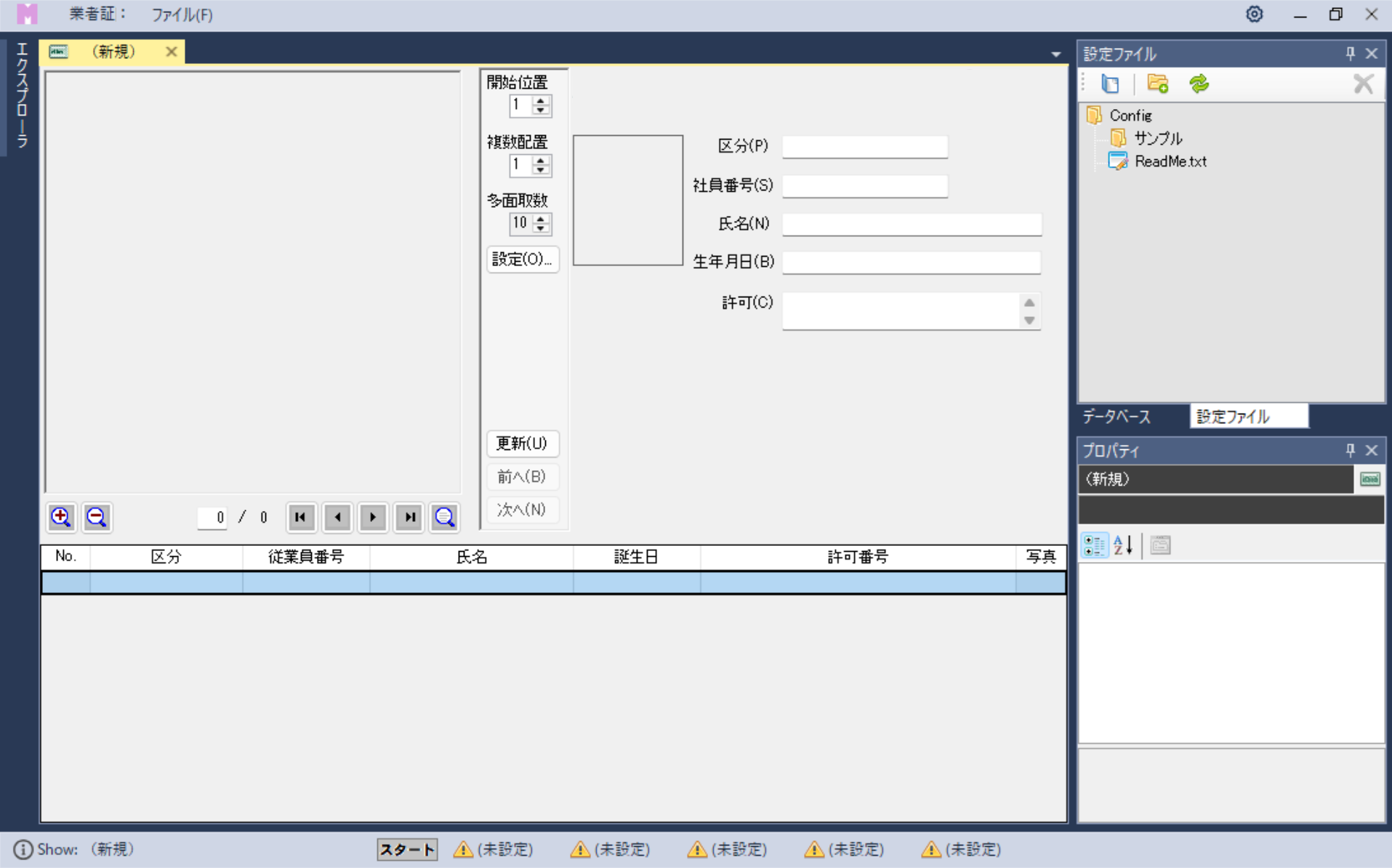Close the プロパティ panel
Screen dimensions: 1392x868
[1372, 451]
